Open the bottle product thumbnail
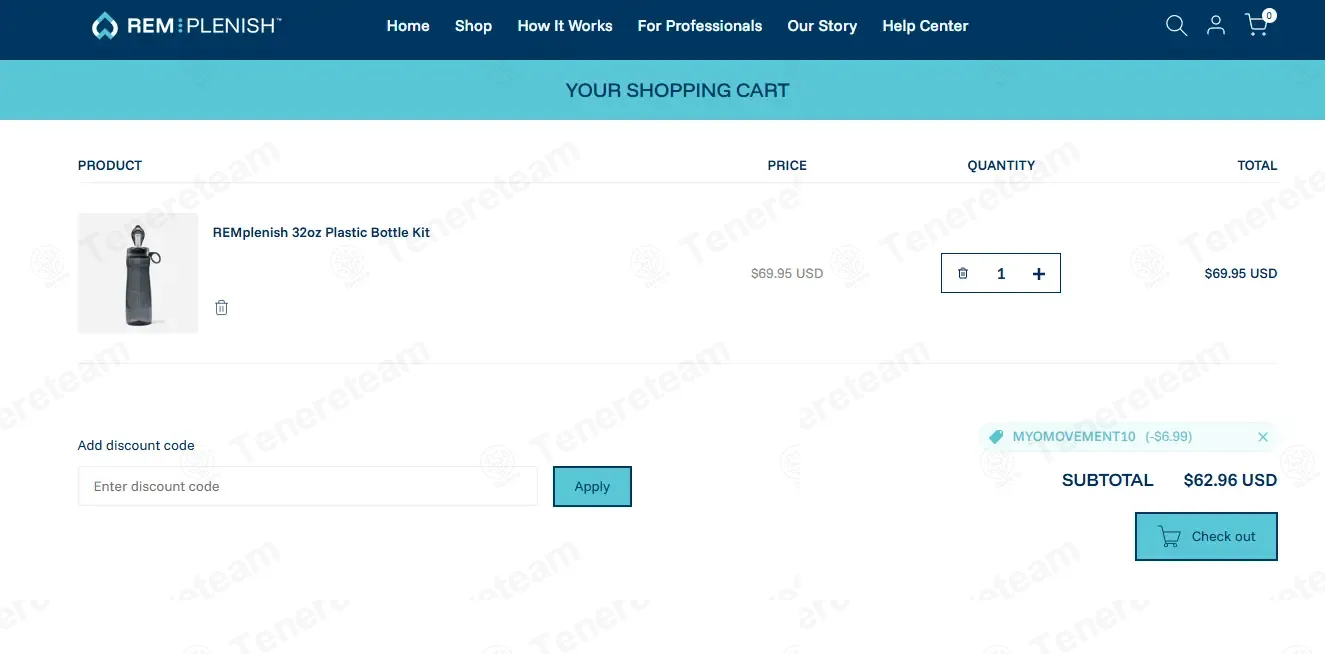 point(138,273)
